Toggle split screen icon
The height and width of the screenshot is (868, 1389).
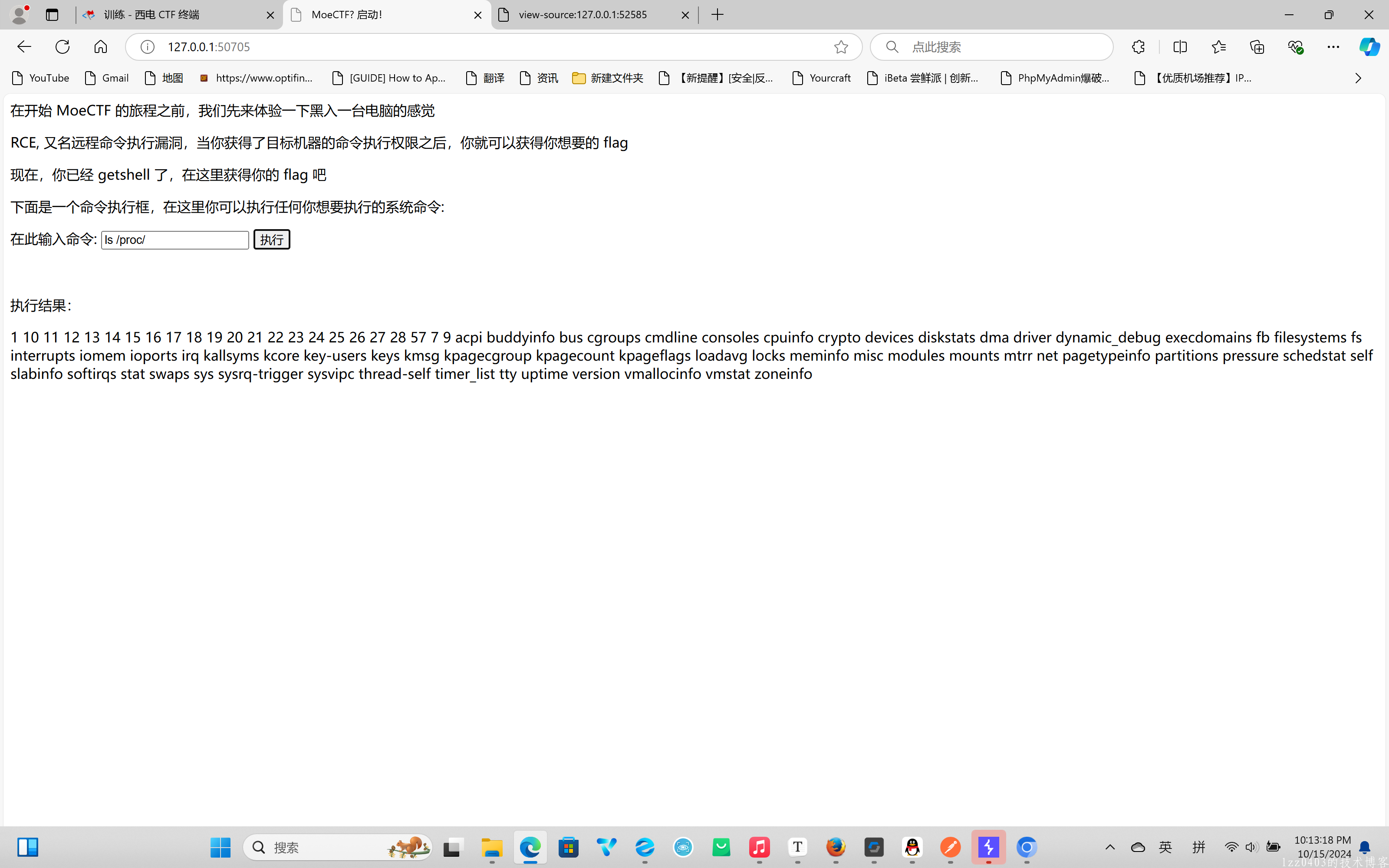[1180, 46]
